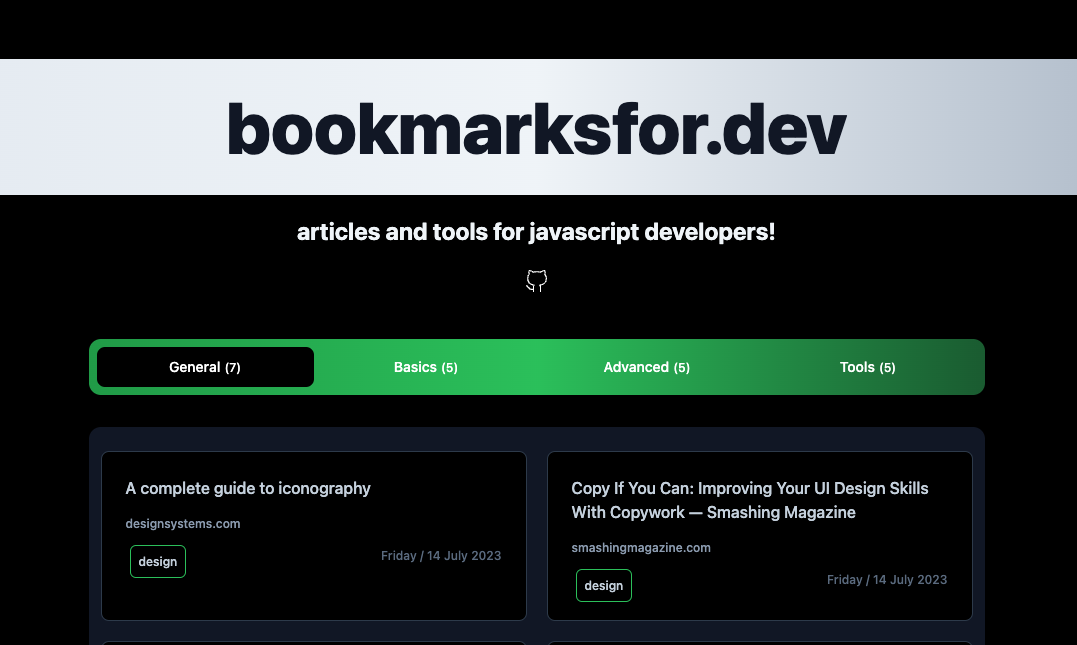
Task: Select the Advanced (5) category
Action: (x=646, y=367)
